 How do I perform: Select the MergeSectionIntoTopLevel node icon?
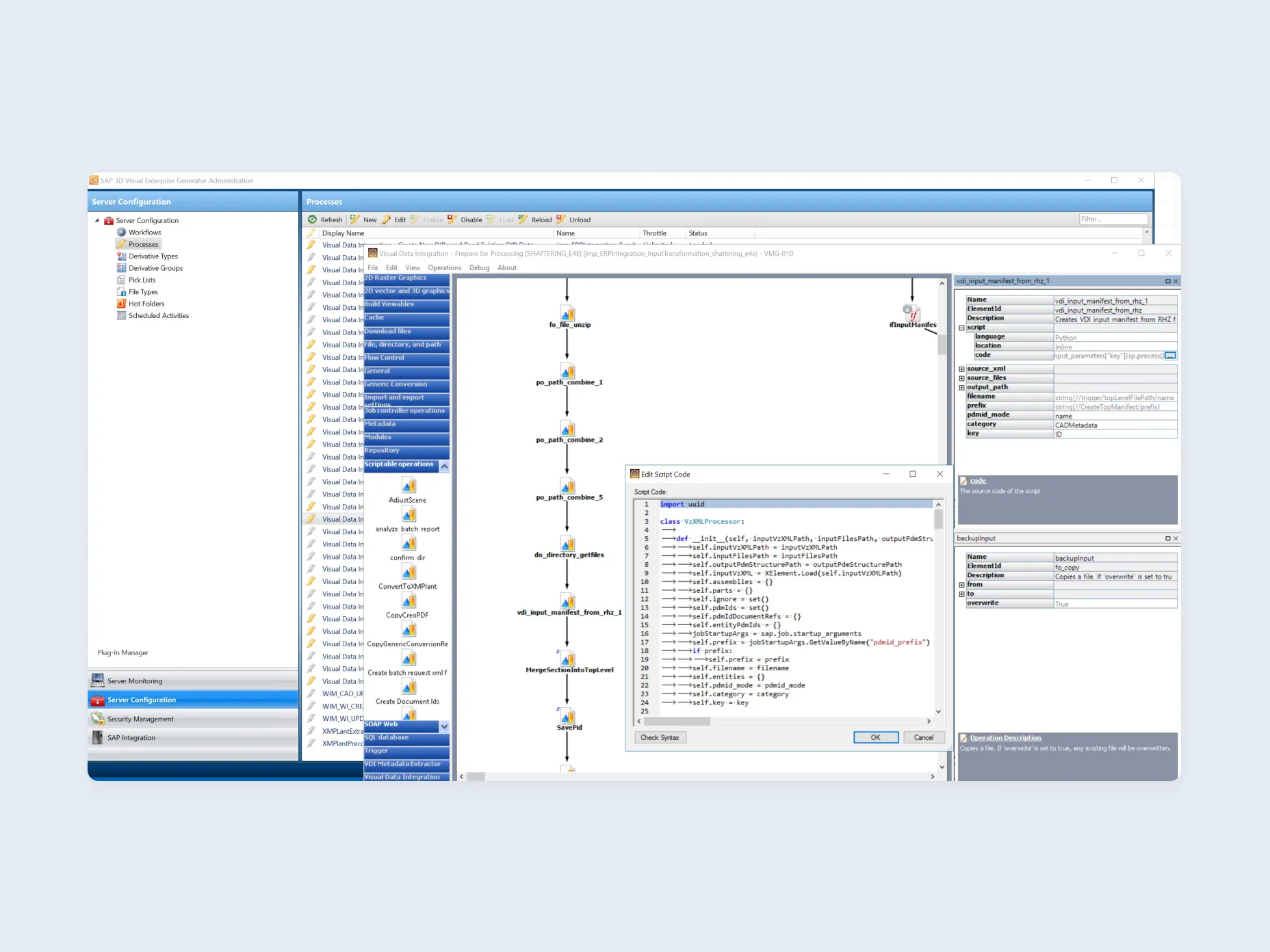point(568,659)
